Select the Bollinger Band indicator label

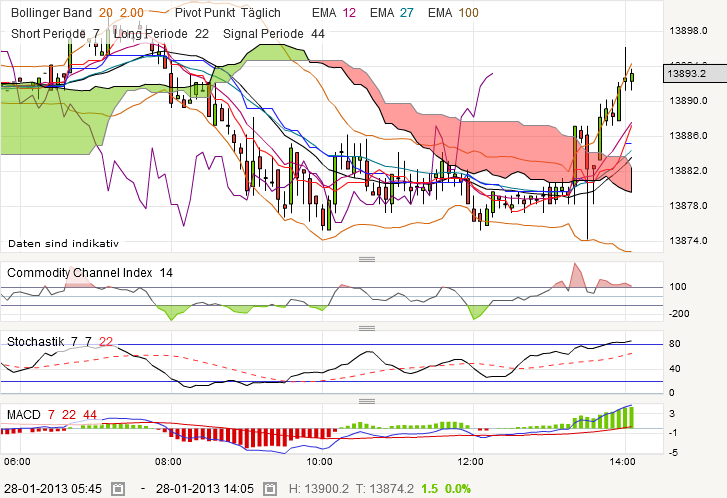(x=51, y=13)
